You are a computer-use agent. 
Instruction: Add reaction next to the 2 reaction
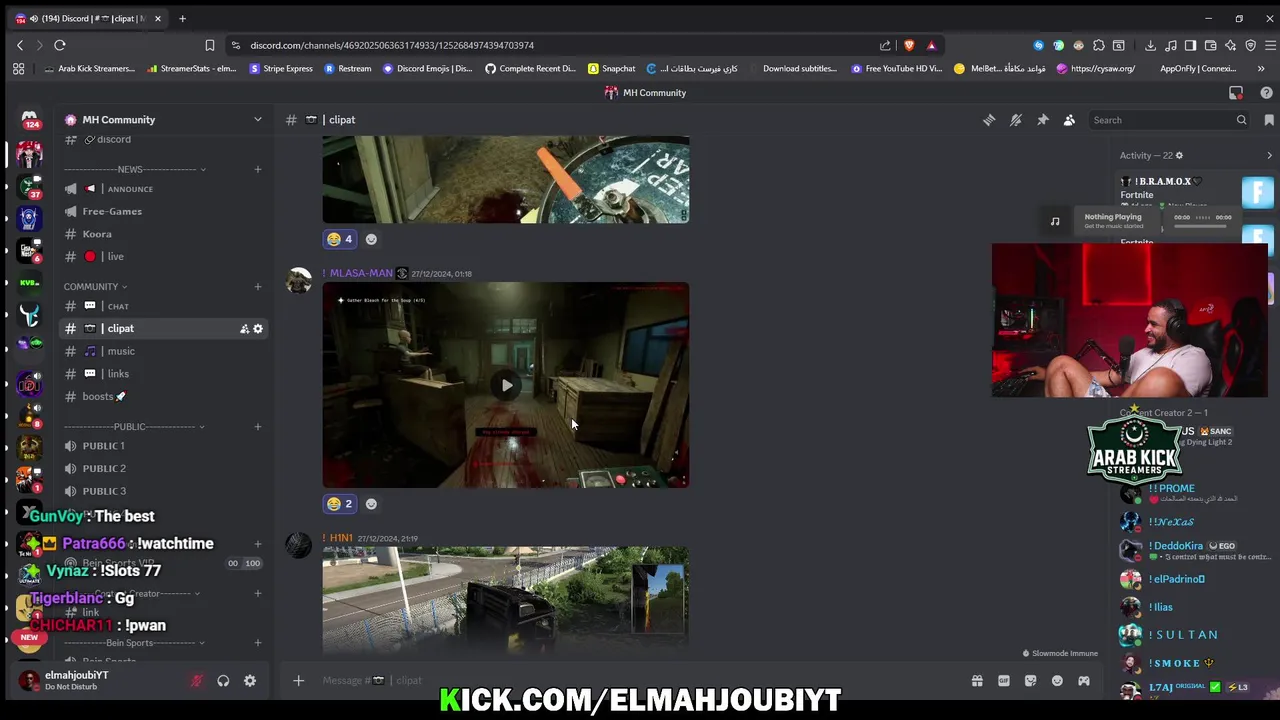point(371,504)
